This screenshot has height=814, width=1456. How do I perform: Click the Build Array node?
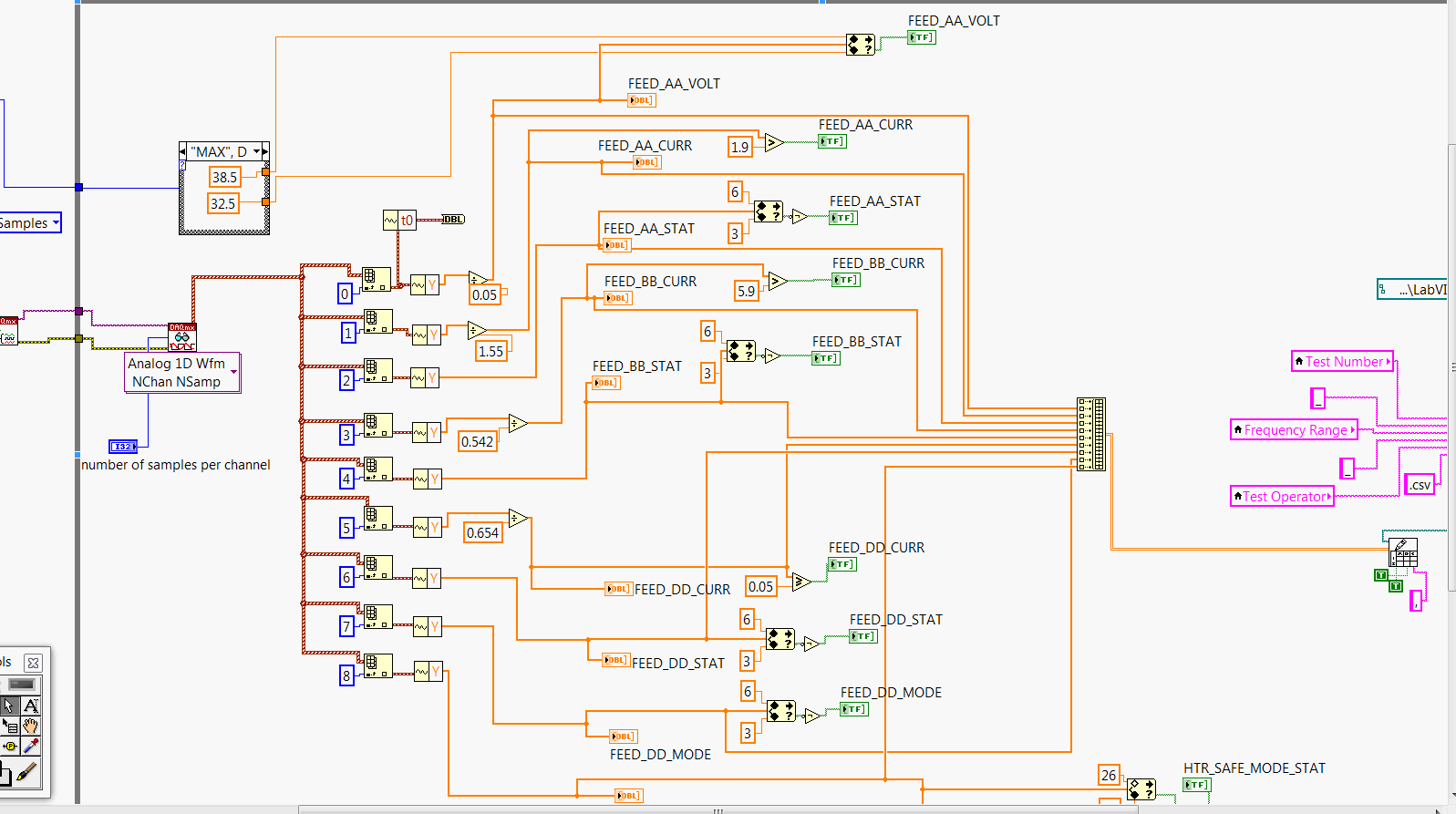[1091, 434]
